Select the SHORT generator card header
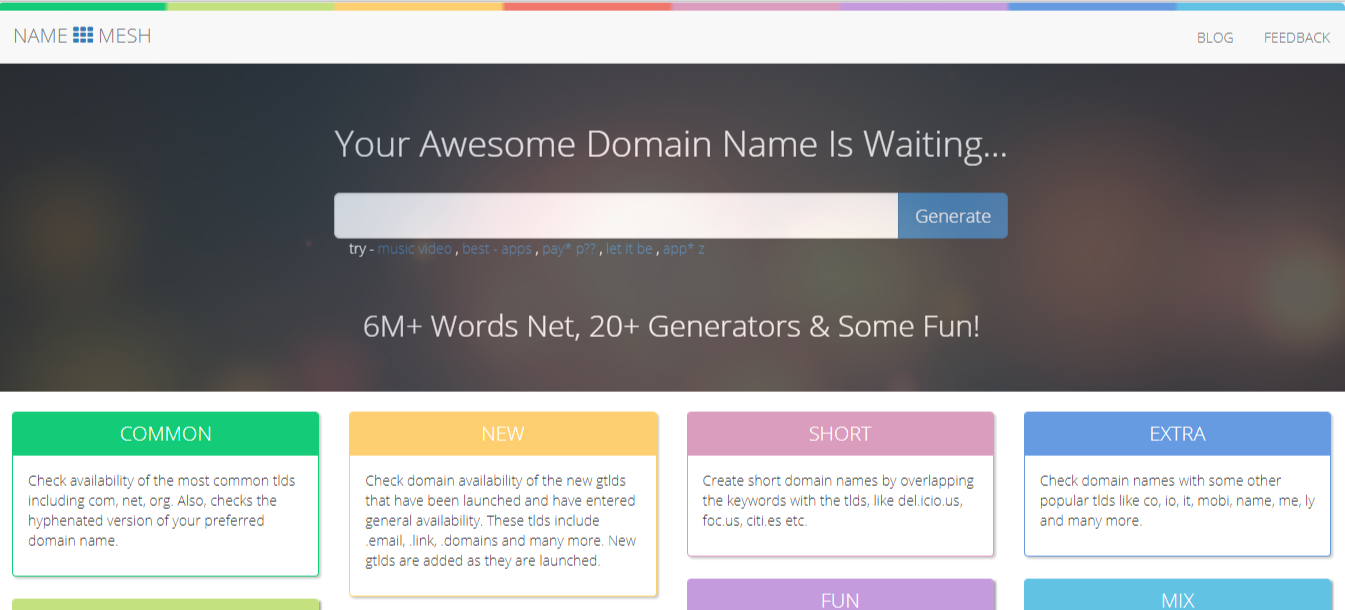 tap(840, 434)
